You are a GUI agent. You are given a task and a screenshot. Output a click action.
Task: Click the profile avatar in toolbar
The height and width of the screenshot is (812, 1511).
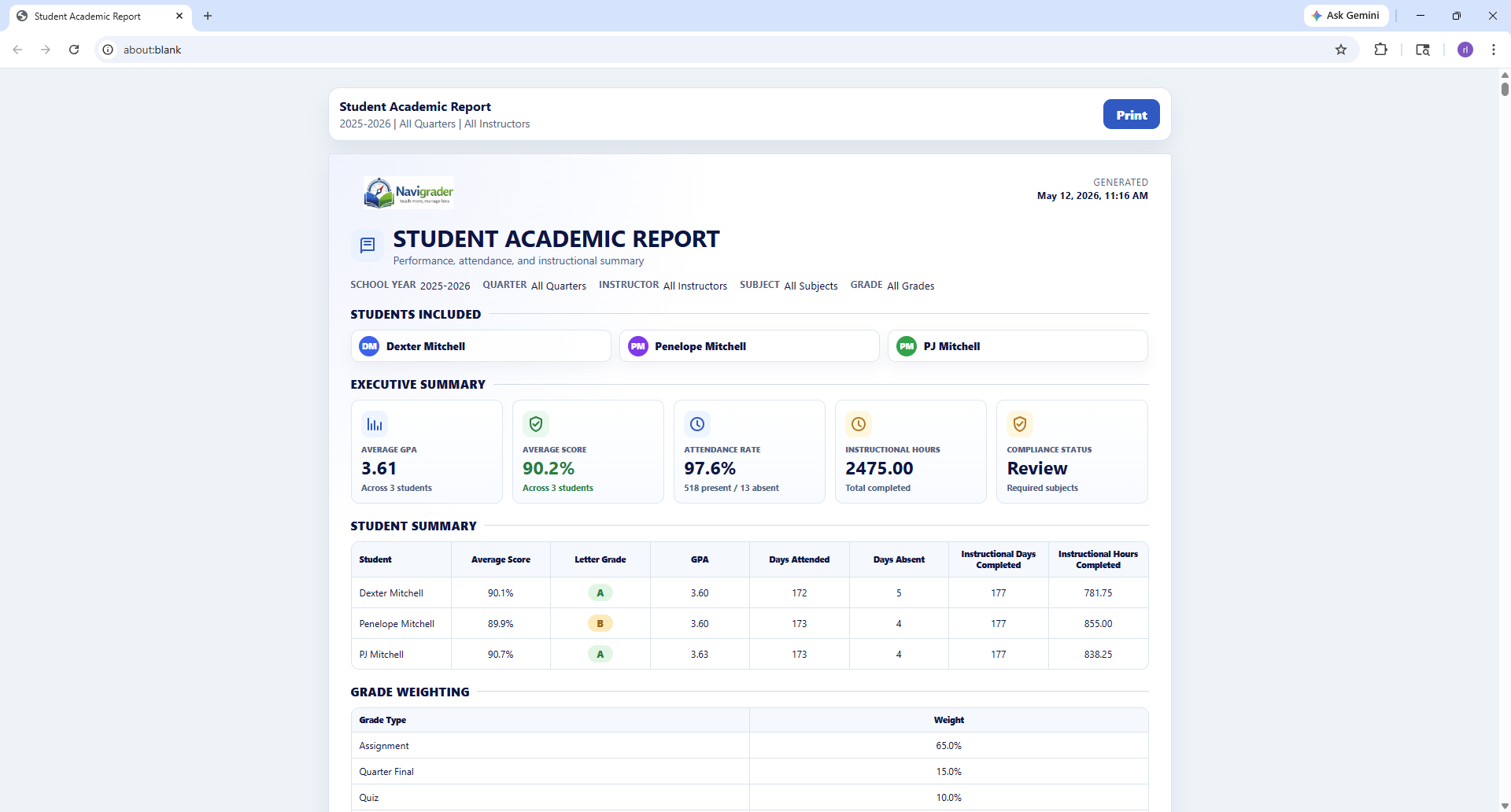tap(1465, 50)
